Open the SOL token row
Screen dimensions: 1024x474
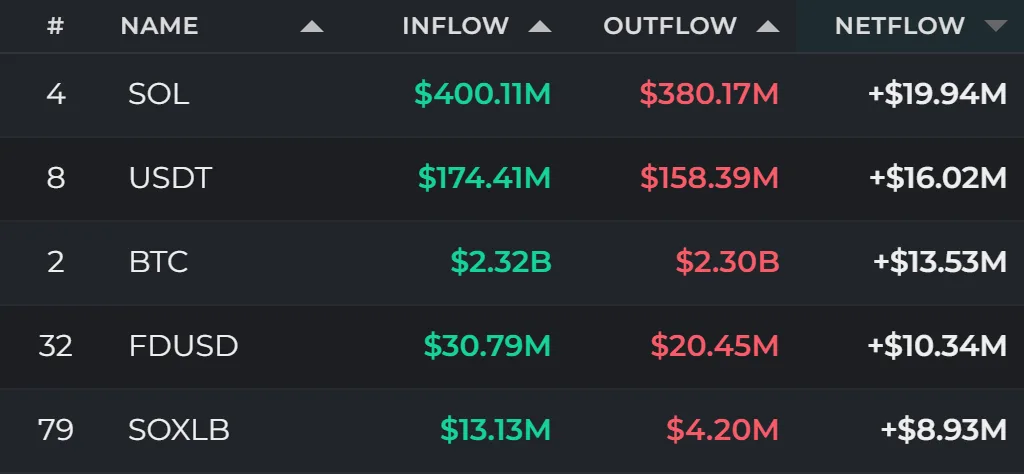[512, 95]
